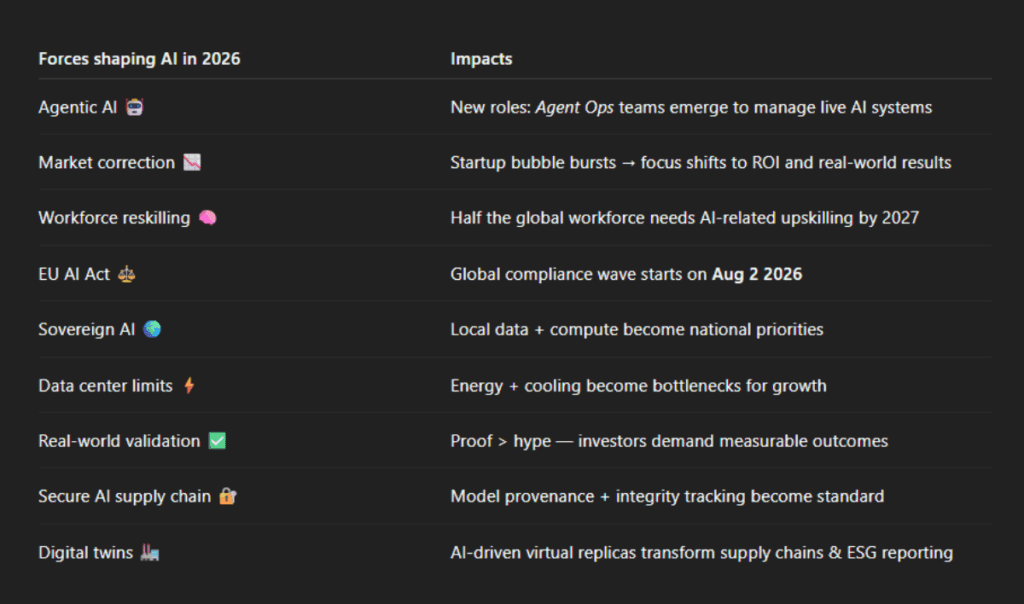Click the globe emoji next to Sovereign AI
Viewport: 1024px width, 604px height.
click(x=152, y=329)
